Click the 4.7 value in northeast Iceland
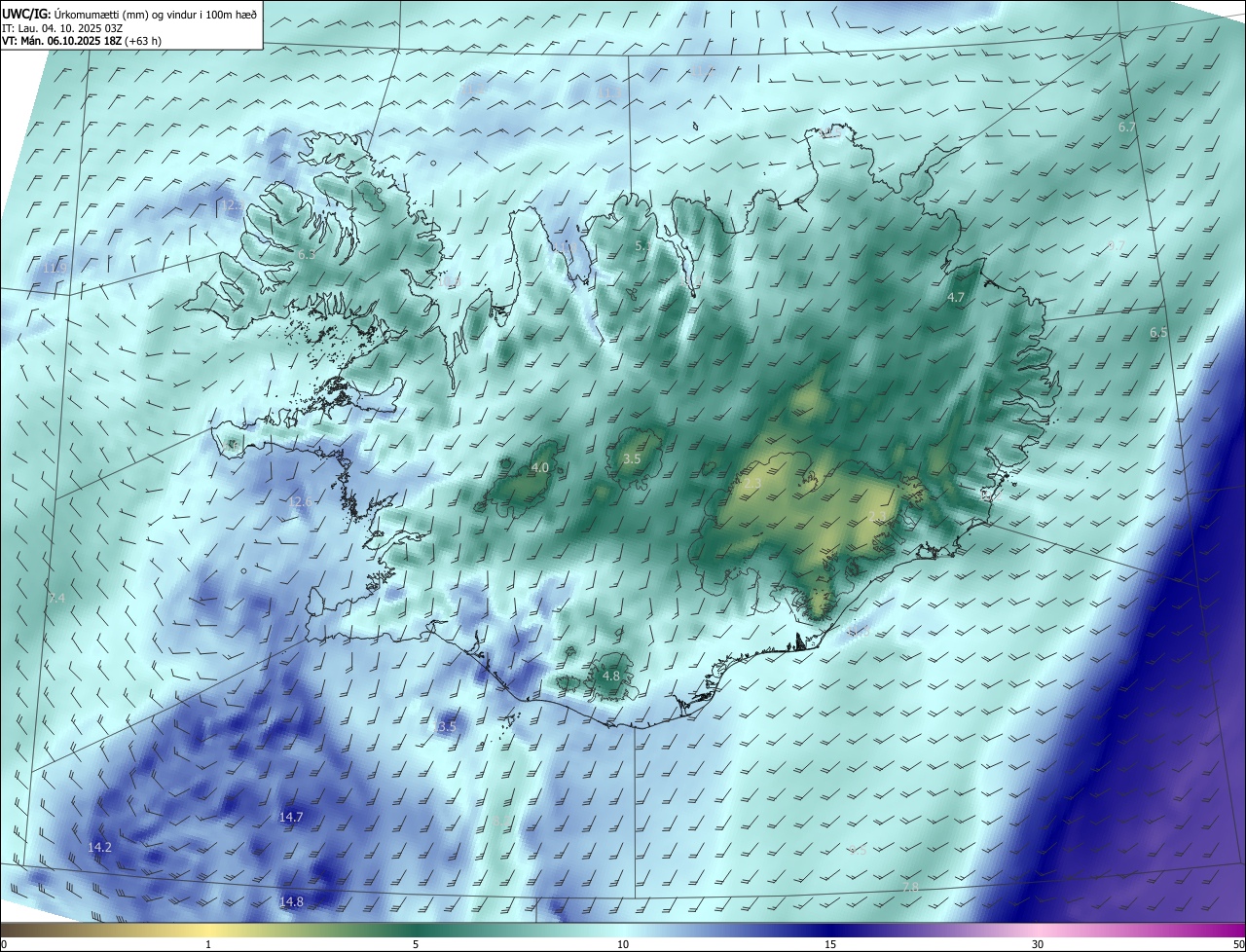Screen dimensions: 1246x952 (956, 297)
